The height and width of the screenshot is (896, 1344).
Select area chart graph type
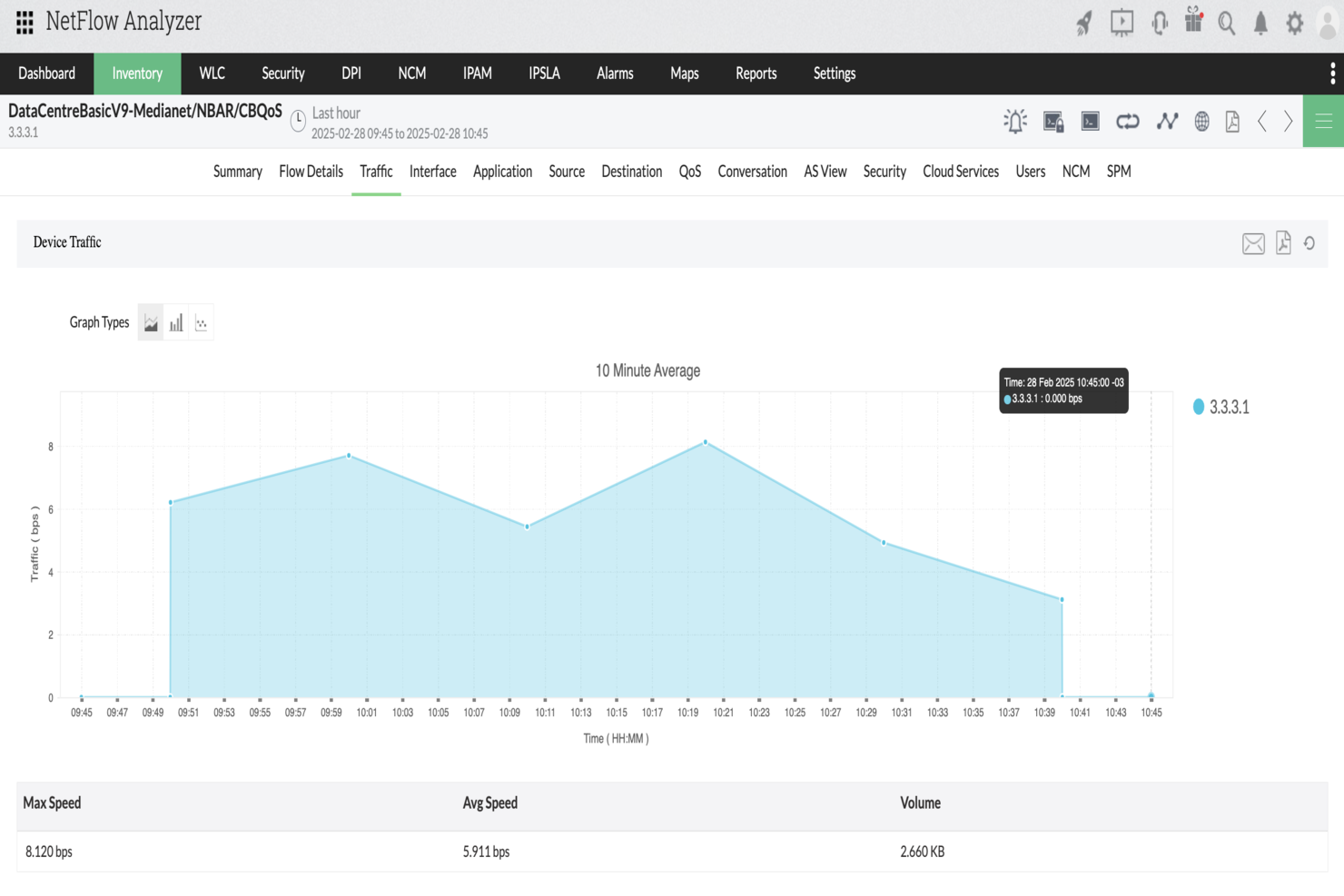tap(151, 322)
